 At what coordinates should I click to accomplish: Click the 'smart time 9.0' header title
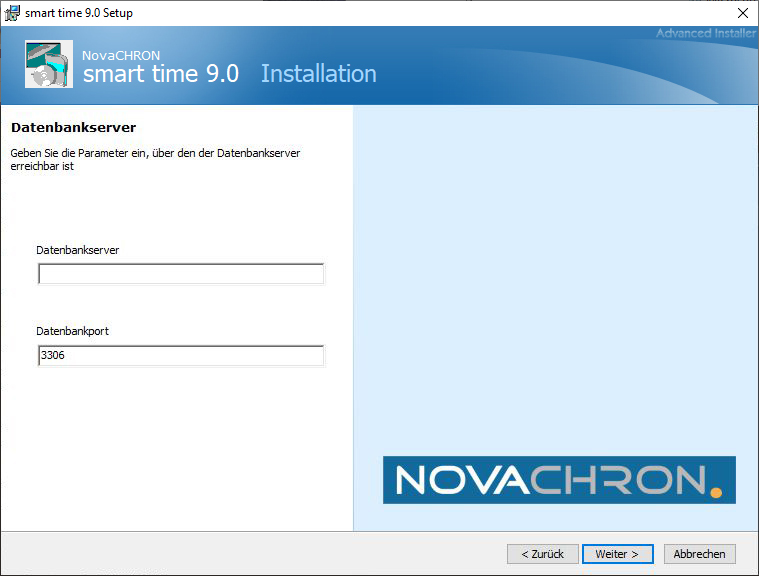[160, 74]
